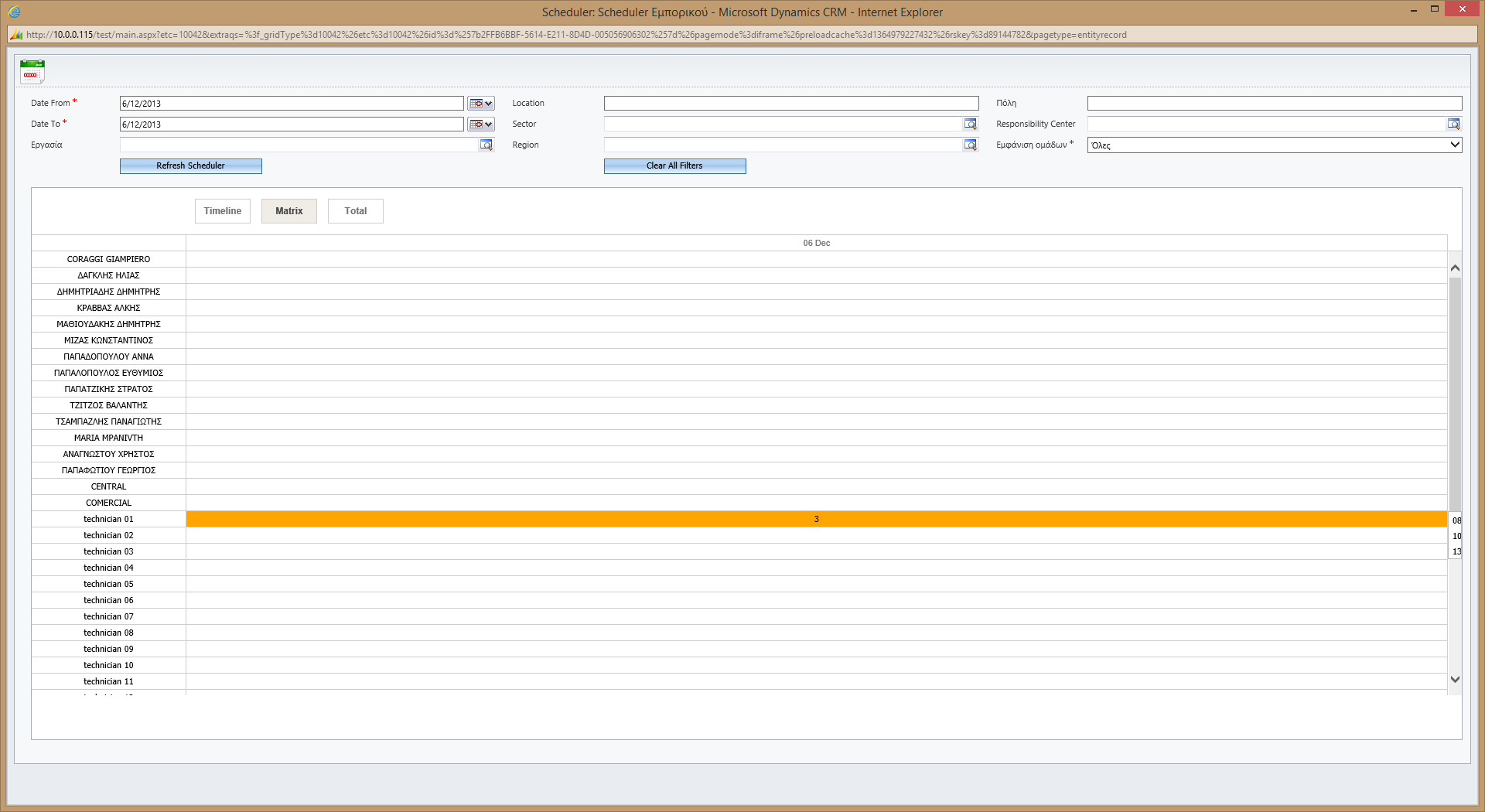The height and width of the screenshot is (812, 1485).
Task: Select the technician 10 row label
Action: (x=109, y=666)
